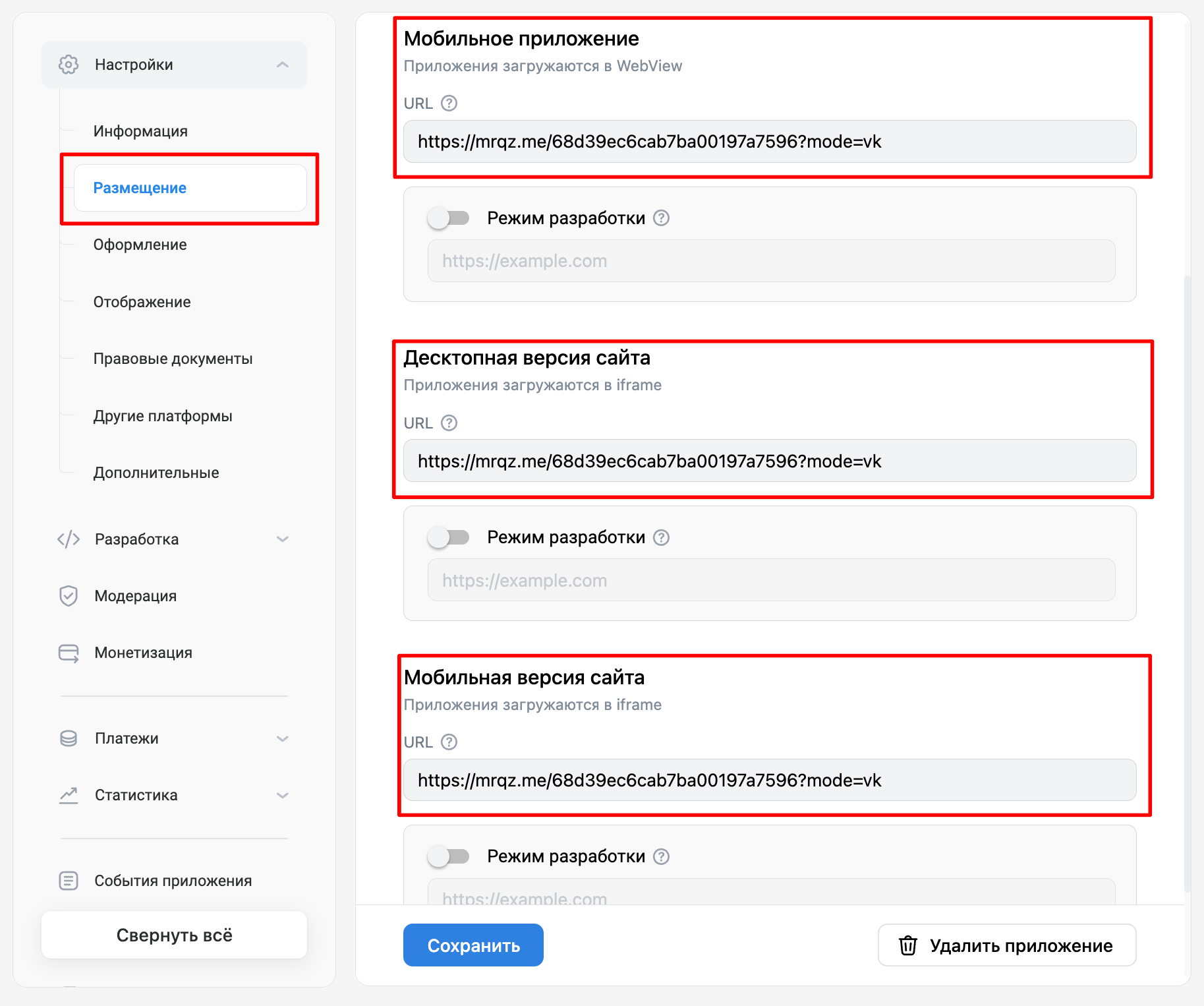Enable Режим разработки for Мобильное приложение
Viewport: 1204px width, 1006px height.
click(448, 218)
